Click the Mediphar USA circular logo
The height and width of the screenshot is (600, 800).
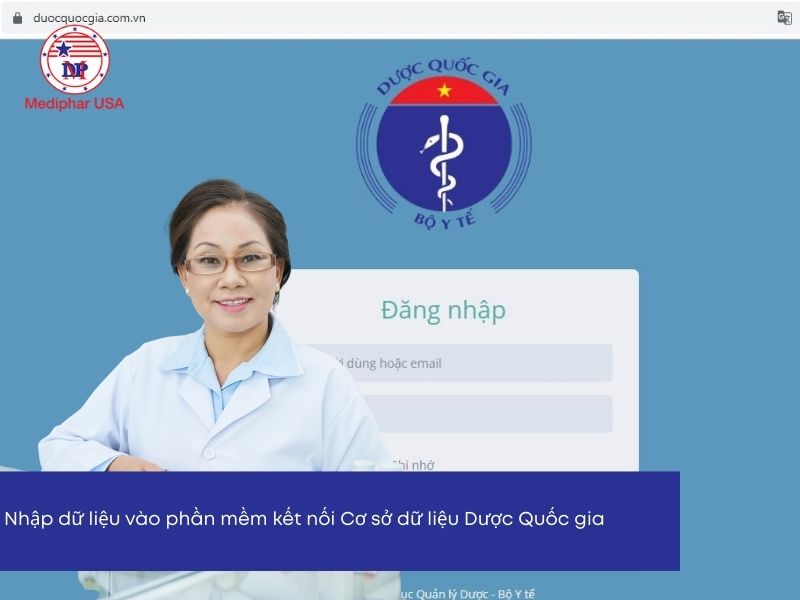tap(74, 60)
